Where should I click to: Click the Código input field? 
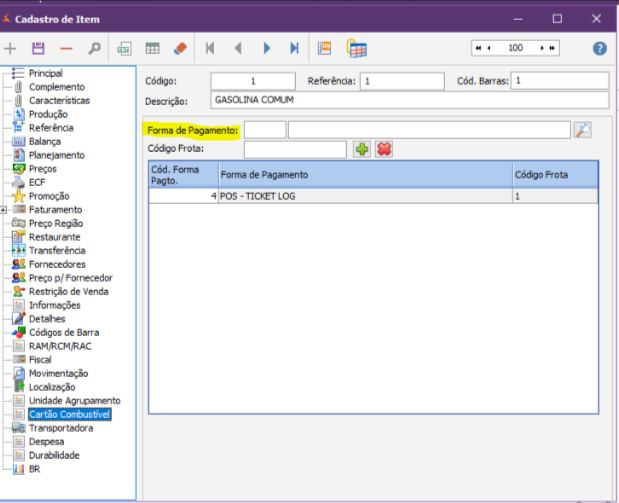253,81
